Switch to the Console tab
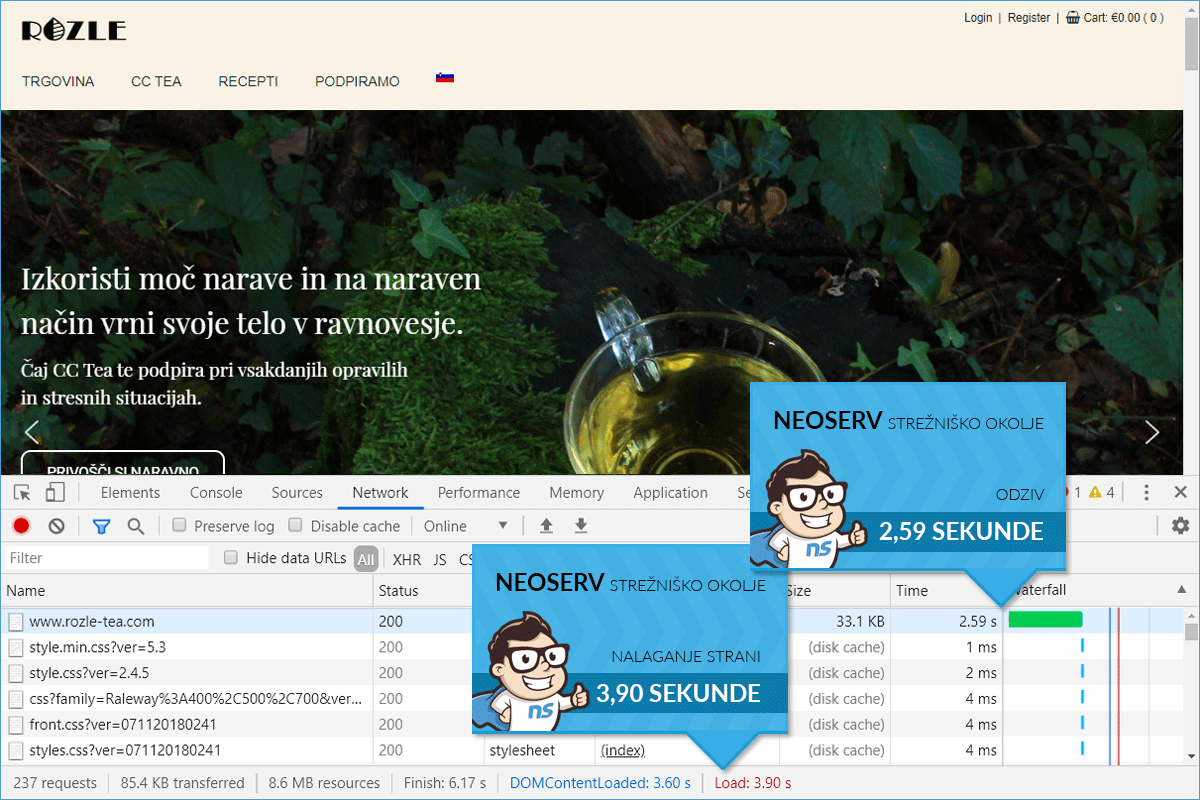The height and width of the screenshot is (800, 1200). pyautogui.click(x=216, y=492)
